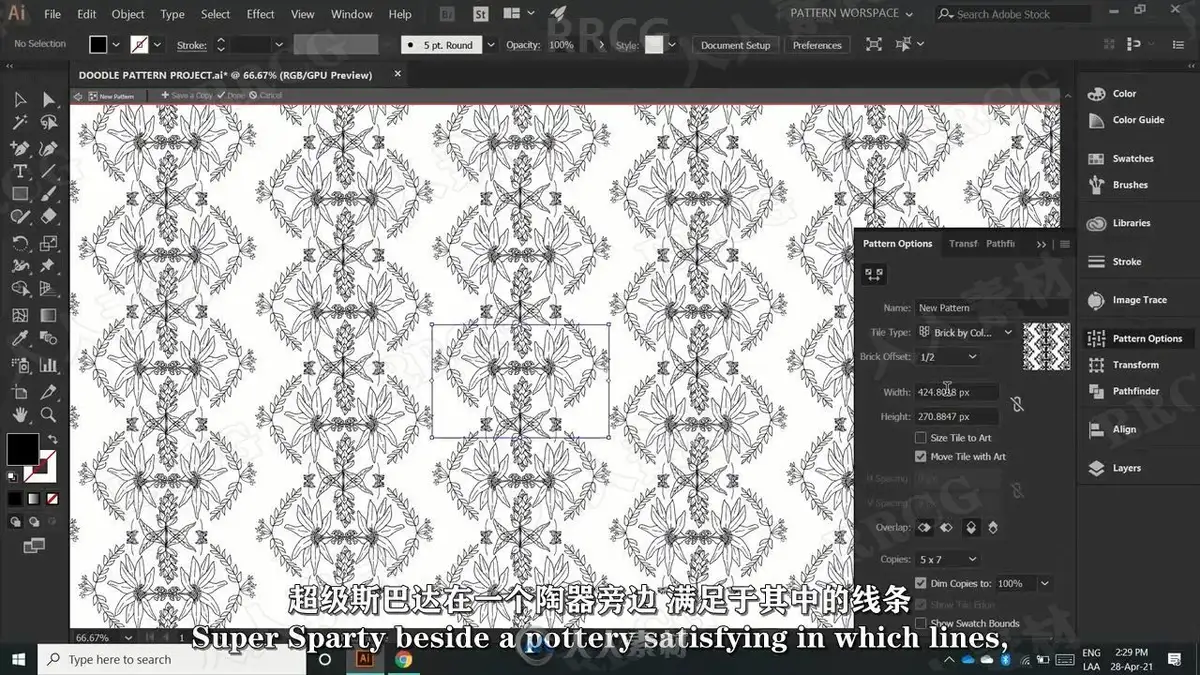The width and height of the screenshot is (1200, 675).
Task: Open the graphic Style dropdown
Action: click(674, 45)
